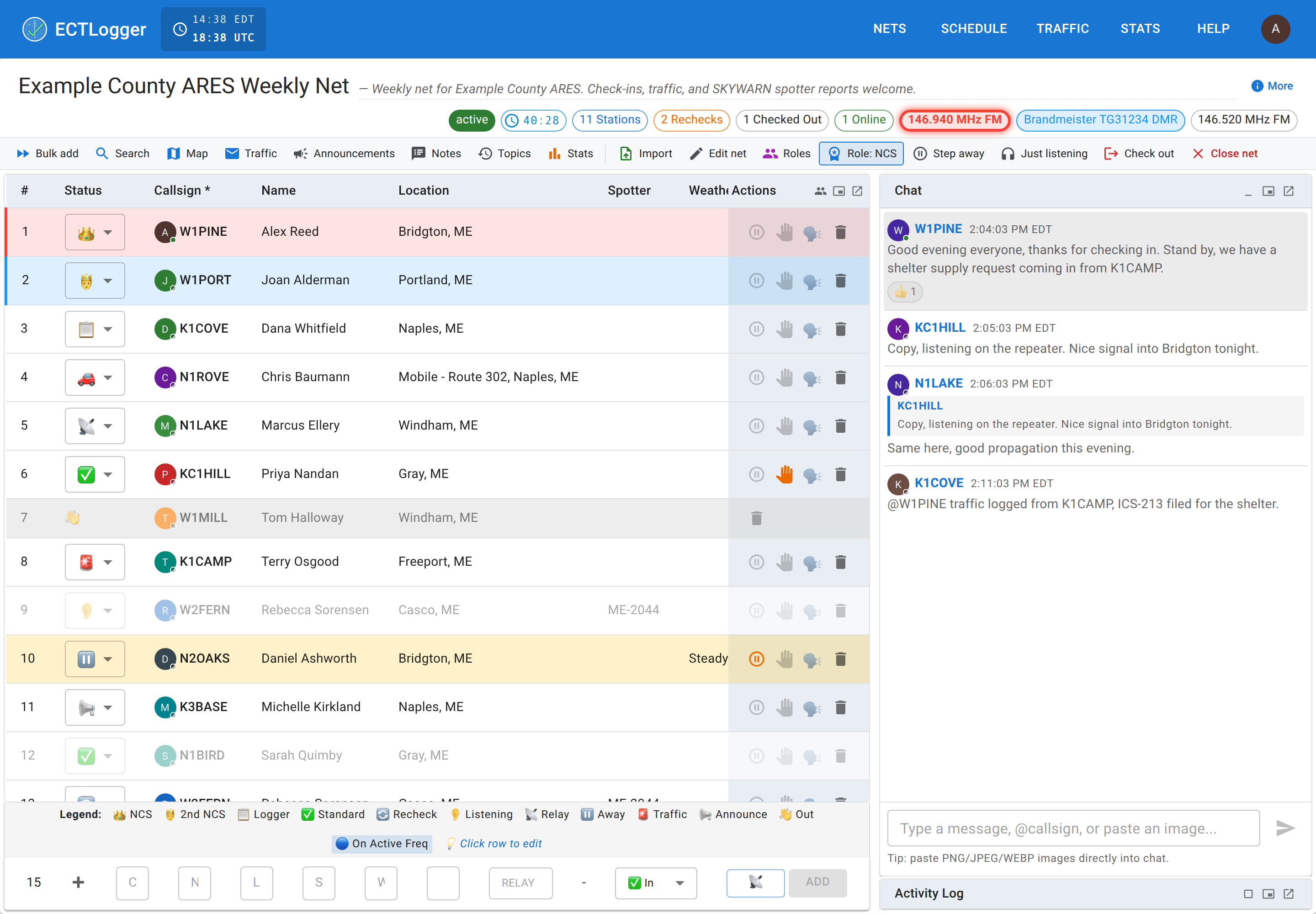This screenshot has width=1316, height=914.
Task: Click Check out in toolbar
Action: point(1139,154)
